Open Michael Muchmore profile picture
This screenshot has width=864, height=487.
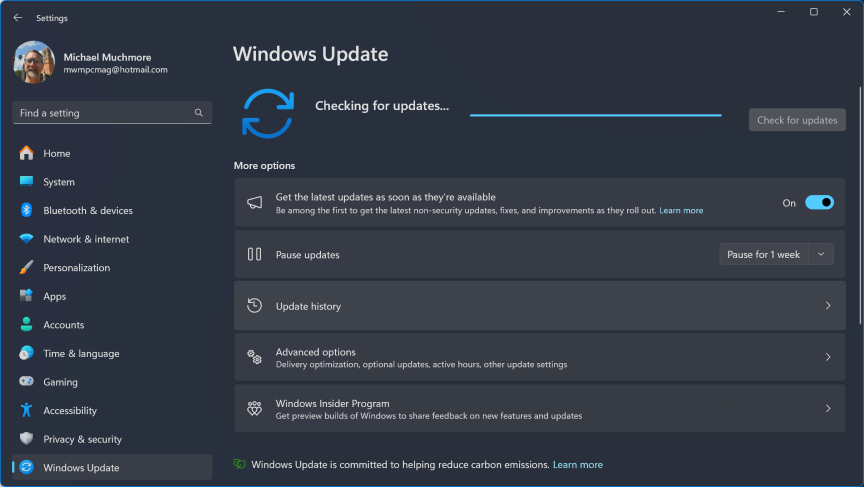pos(34,62)
